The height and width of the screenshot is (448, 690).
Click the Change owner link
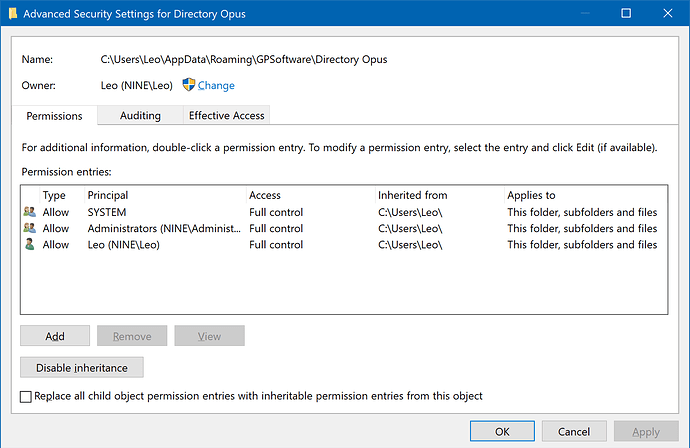[x=216, y=85]
